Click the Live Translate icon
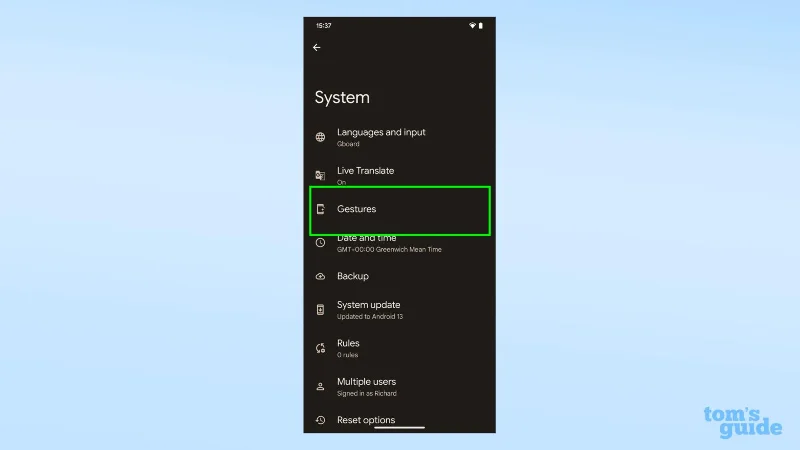The image size is (800, 450). [x=320, y=176]
